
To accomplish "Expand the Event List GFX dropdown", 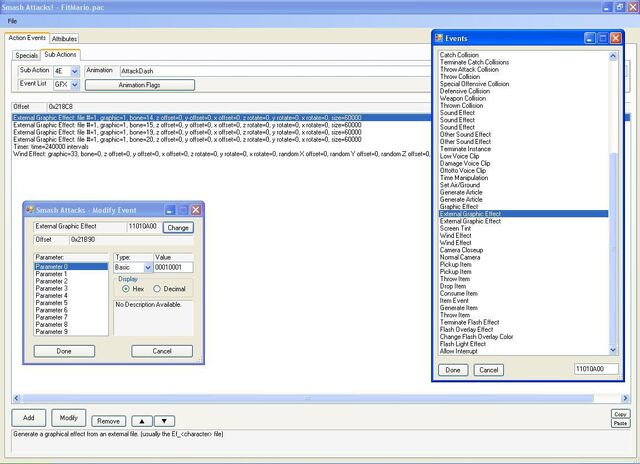I will [x=75, y=84].
